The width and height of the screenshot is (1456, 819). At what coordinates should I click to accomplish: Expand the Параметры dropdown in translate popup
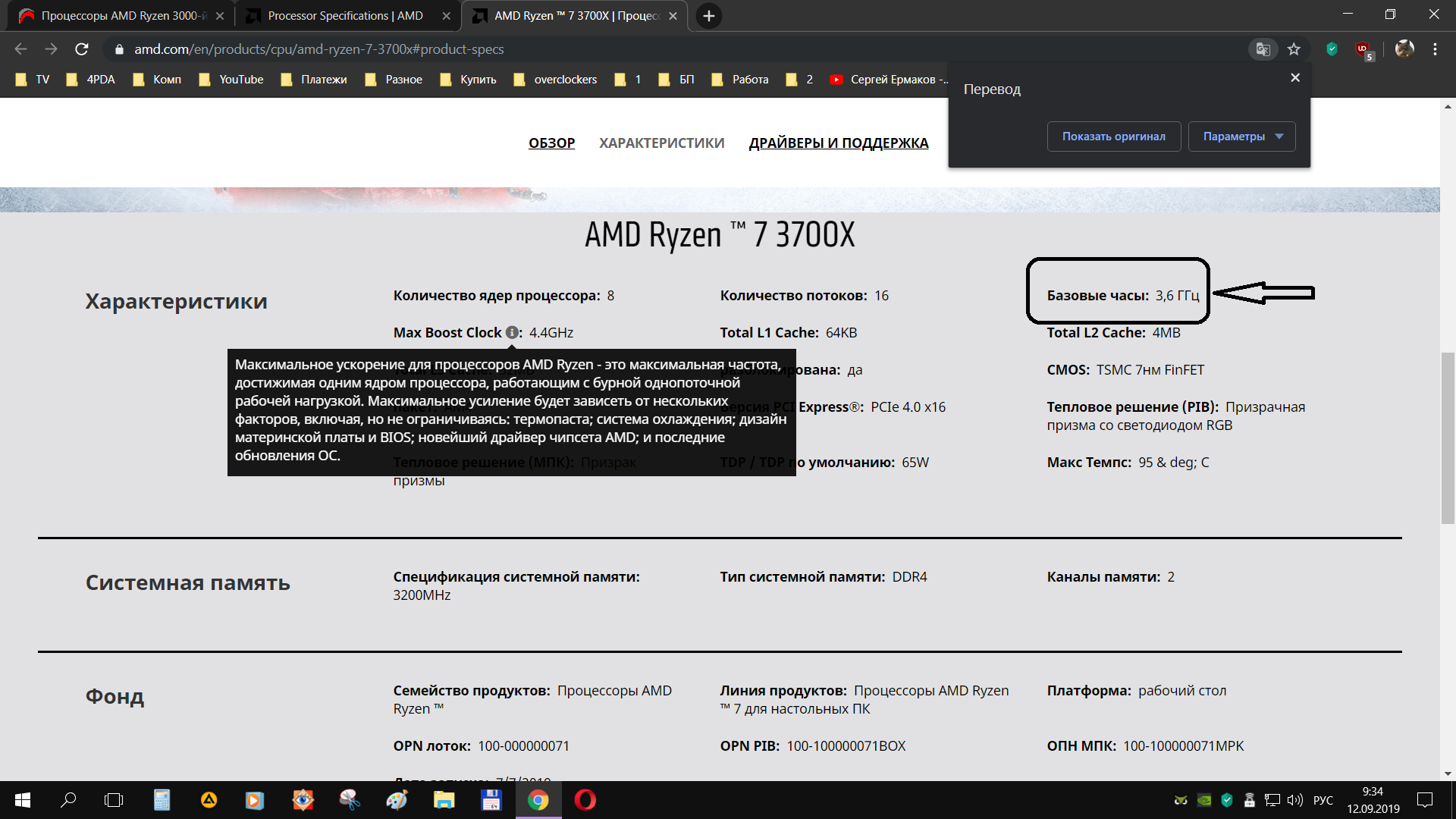click(1241, 136)
